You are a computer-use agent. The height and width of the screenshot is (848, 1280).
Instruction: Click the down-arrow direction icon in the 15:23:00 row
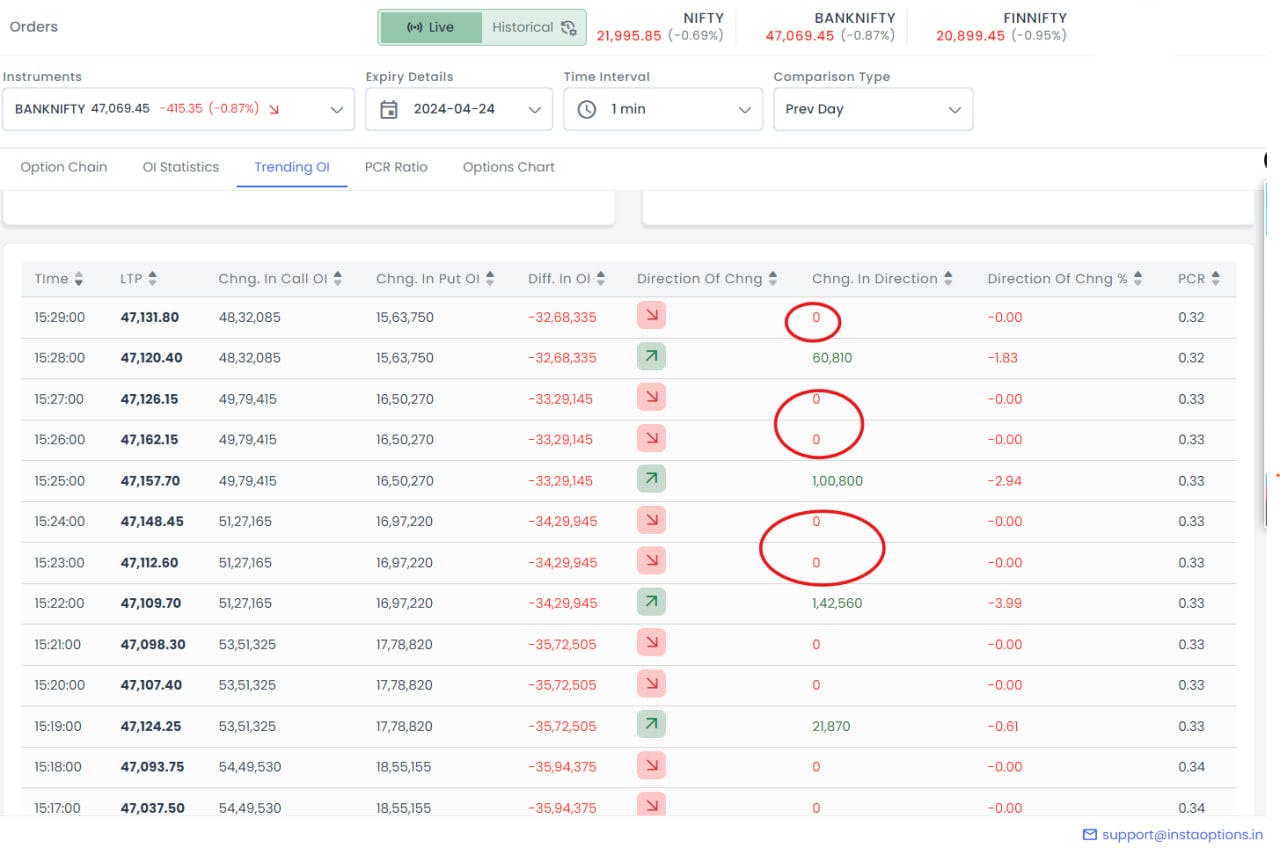651,562
